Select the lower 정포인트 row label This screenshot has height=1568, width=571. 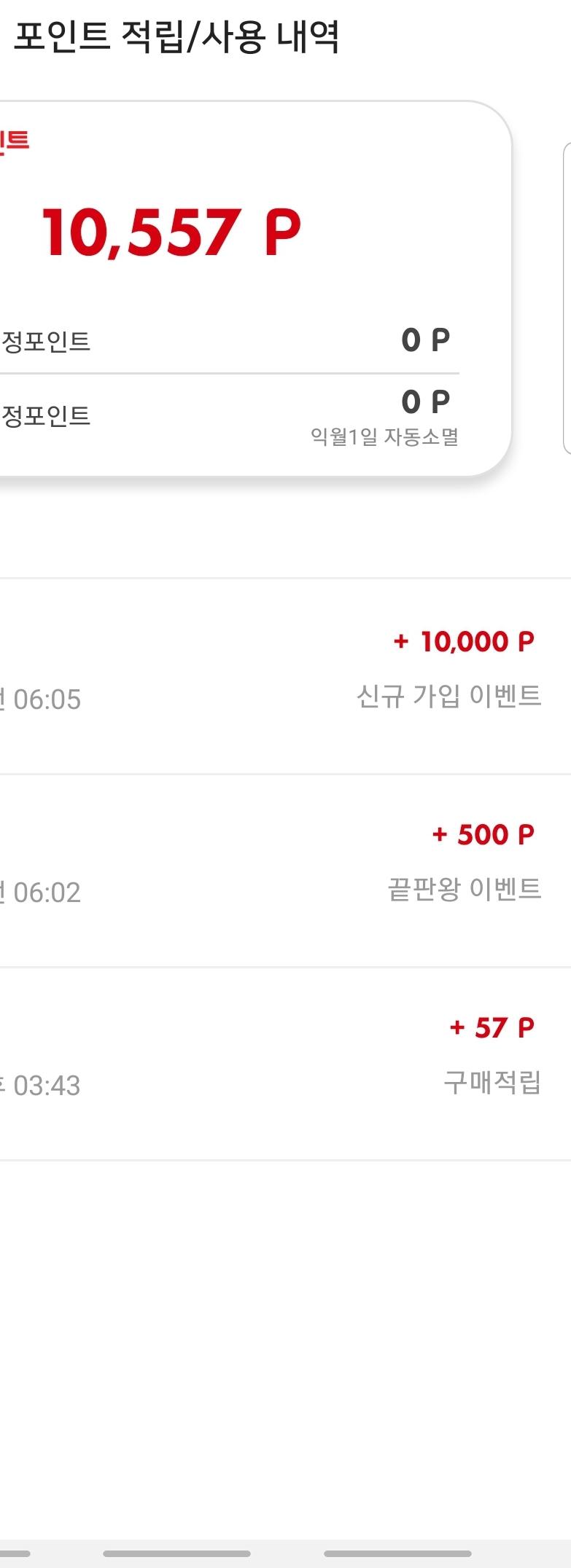pos(45,415)
